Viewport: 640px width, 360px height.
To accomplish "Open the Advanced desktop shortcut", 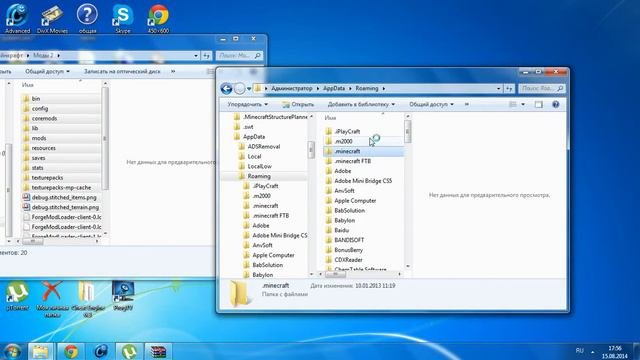I will (x=17, y=18).
